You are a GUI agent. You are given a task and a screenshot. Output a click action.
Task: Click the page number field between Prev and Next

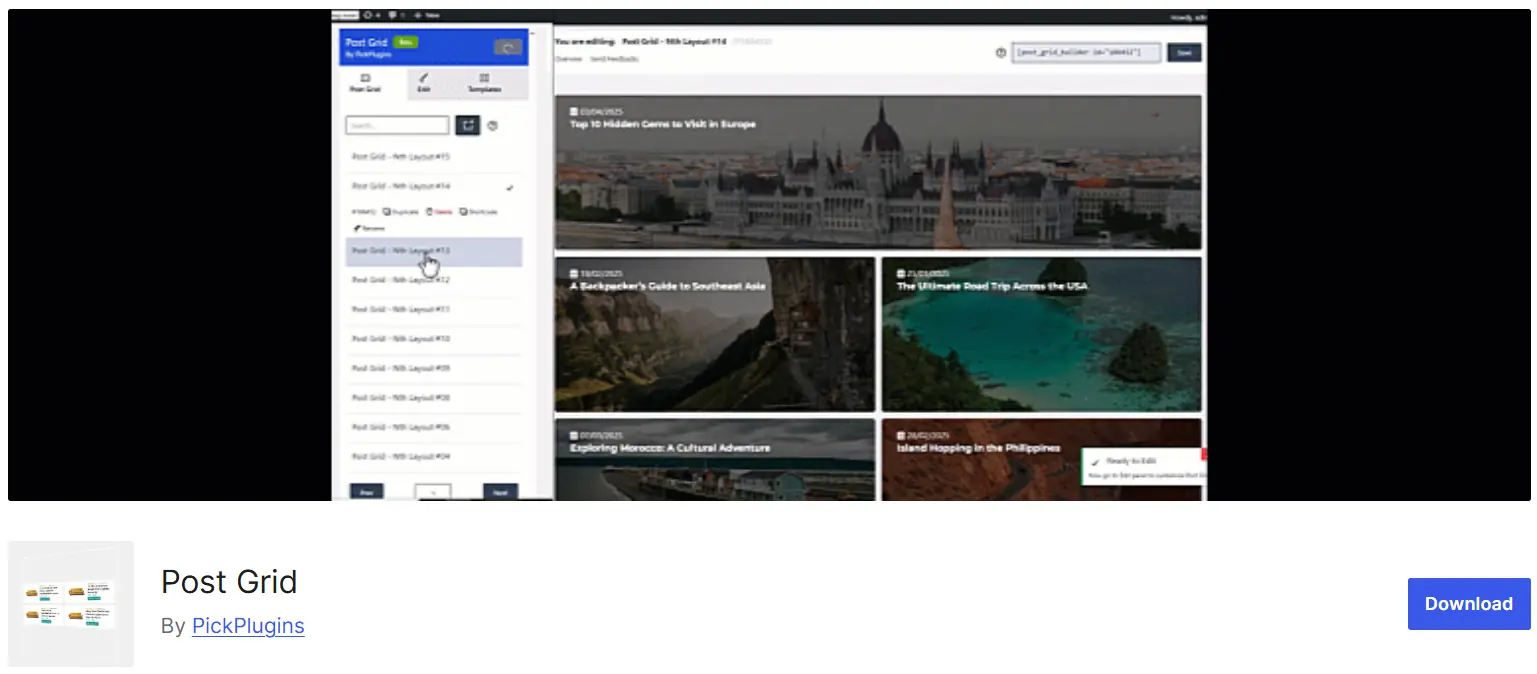tap(433, 492)
